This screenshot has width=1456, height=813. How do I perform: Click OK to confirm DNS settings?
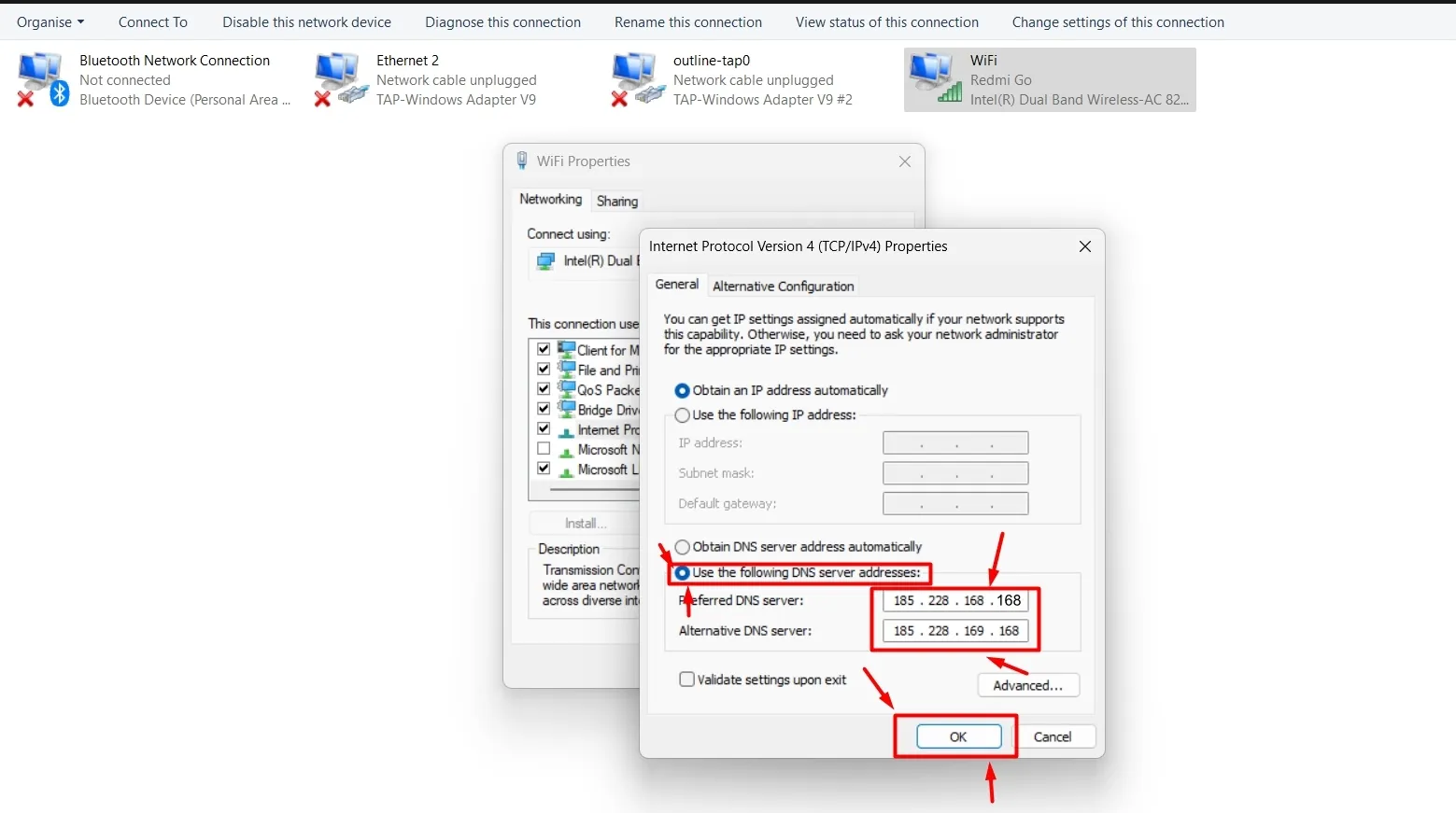pos(958,736)
